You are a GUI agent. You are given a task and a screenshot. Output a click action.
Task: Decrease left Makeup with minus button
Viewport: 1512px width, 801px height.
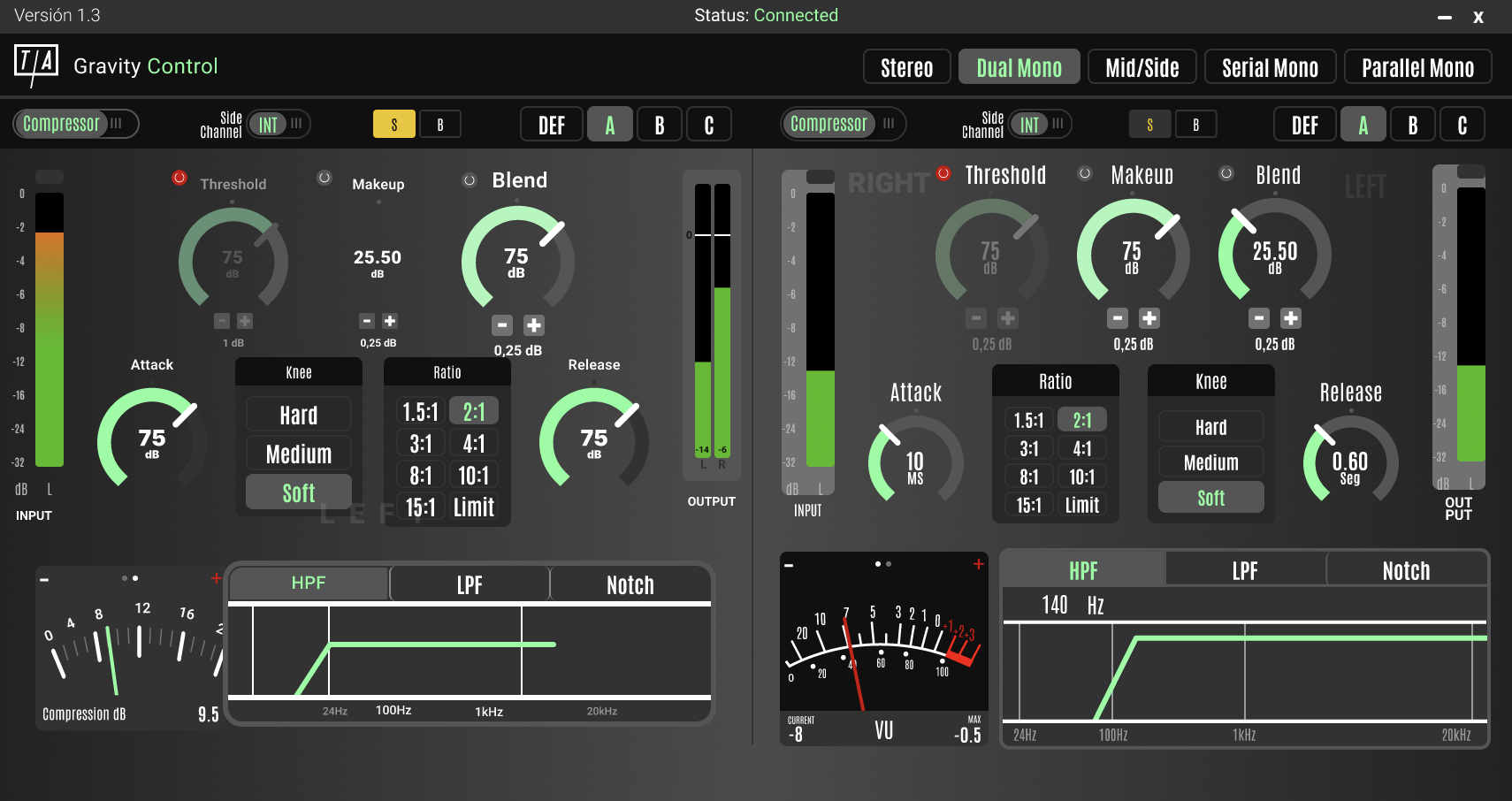pos(367,321)
